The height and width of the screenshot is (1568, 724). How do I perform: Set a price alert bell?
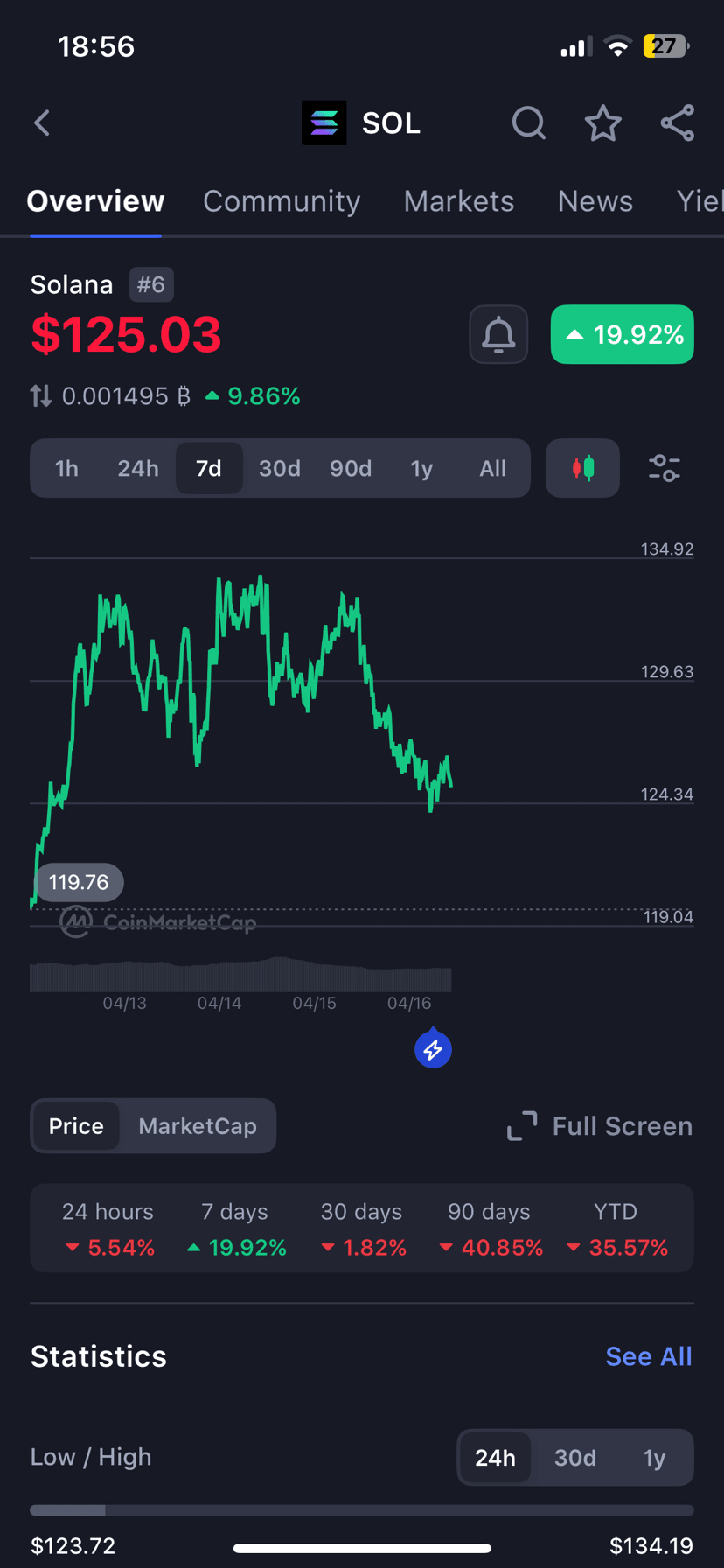point(498,334)
